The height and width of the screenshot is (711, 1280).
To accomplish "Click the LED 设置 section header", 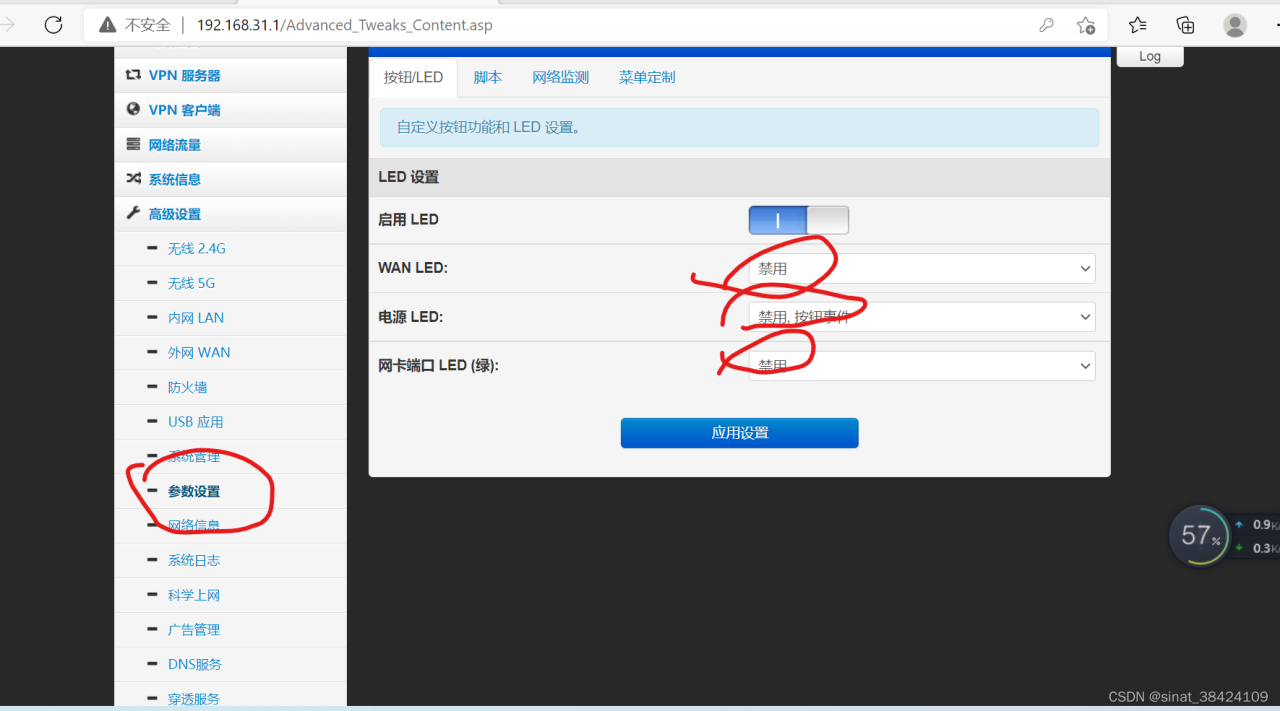I will pyautogui.click(x=739, y=177).
